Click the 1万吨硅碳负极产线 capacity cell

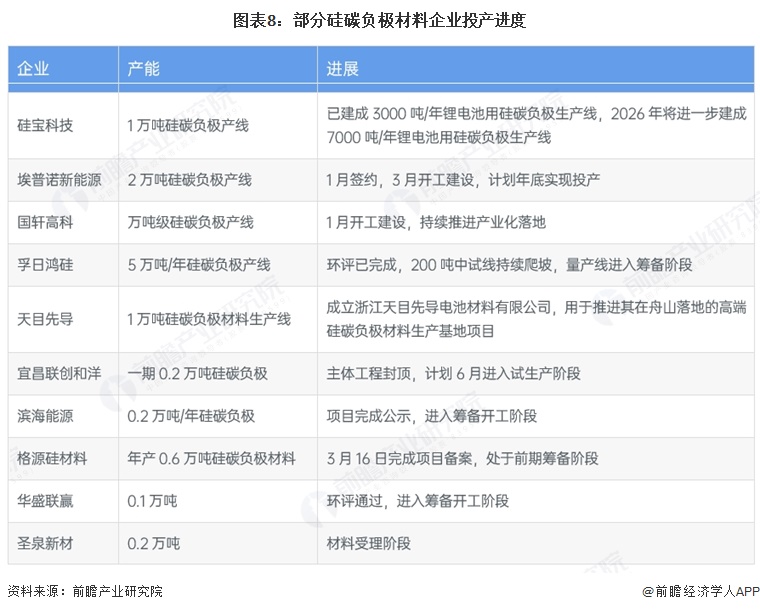pos(218,126)
